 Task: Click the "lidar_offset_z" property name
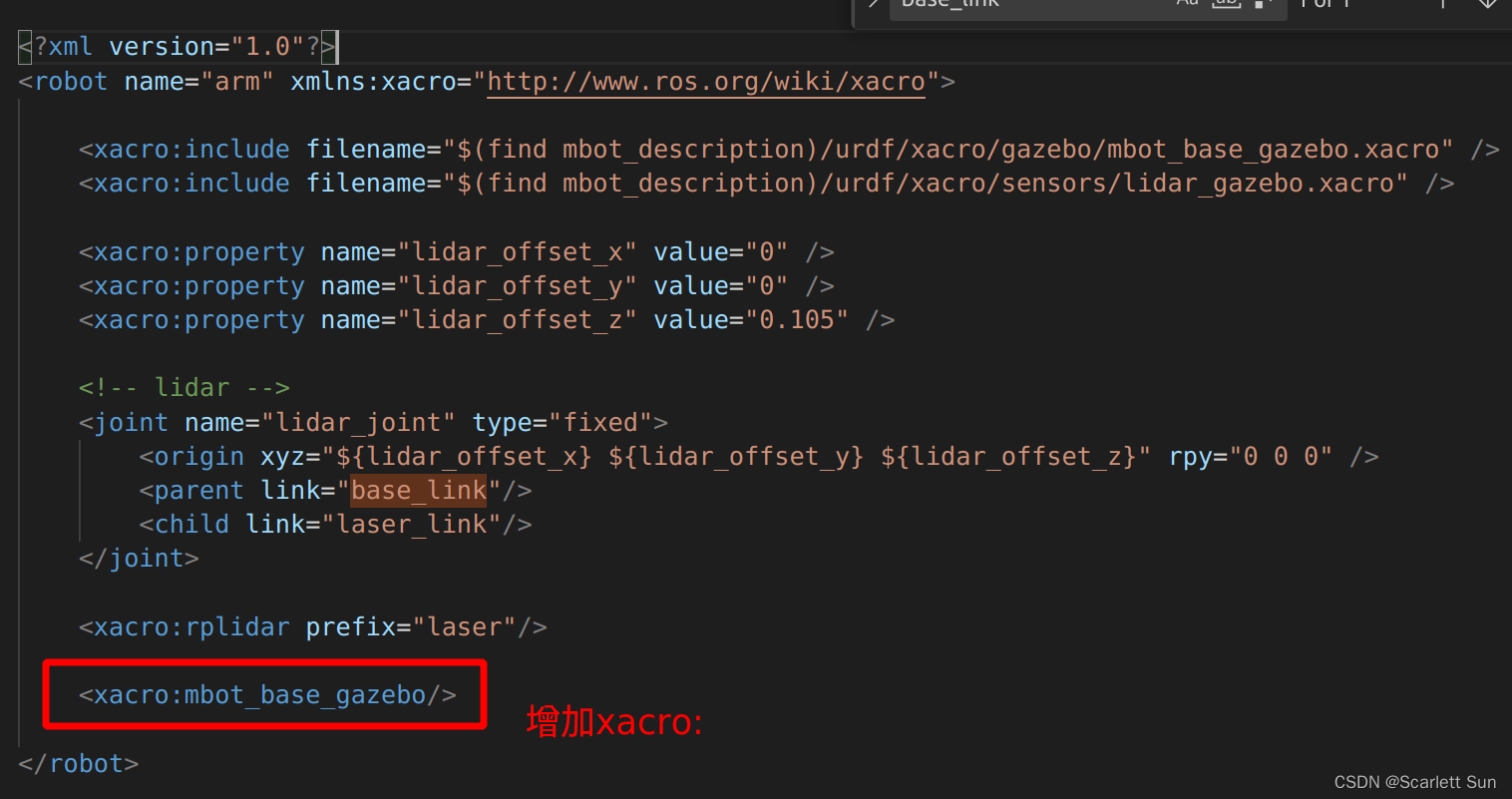518,320
